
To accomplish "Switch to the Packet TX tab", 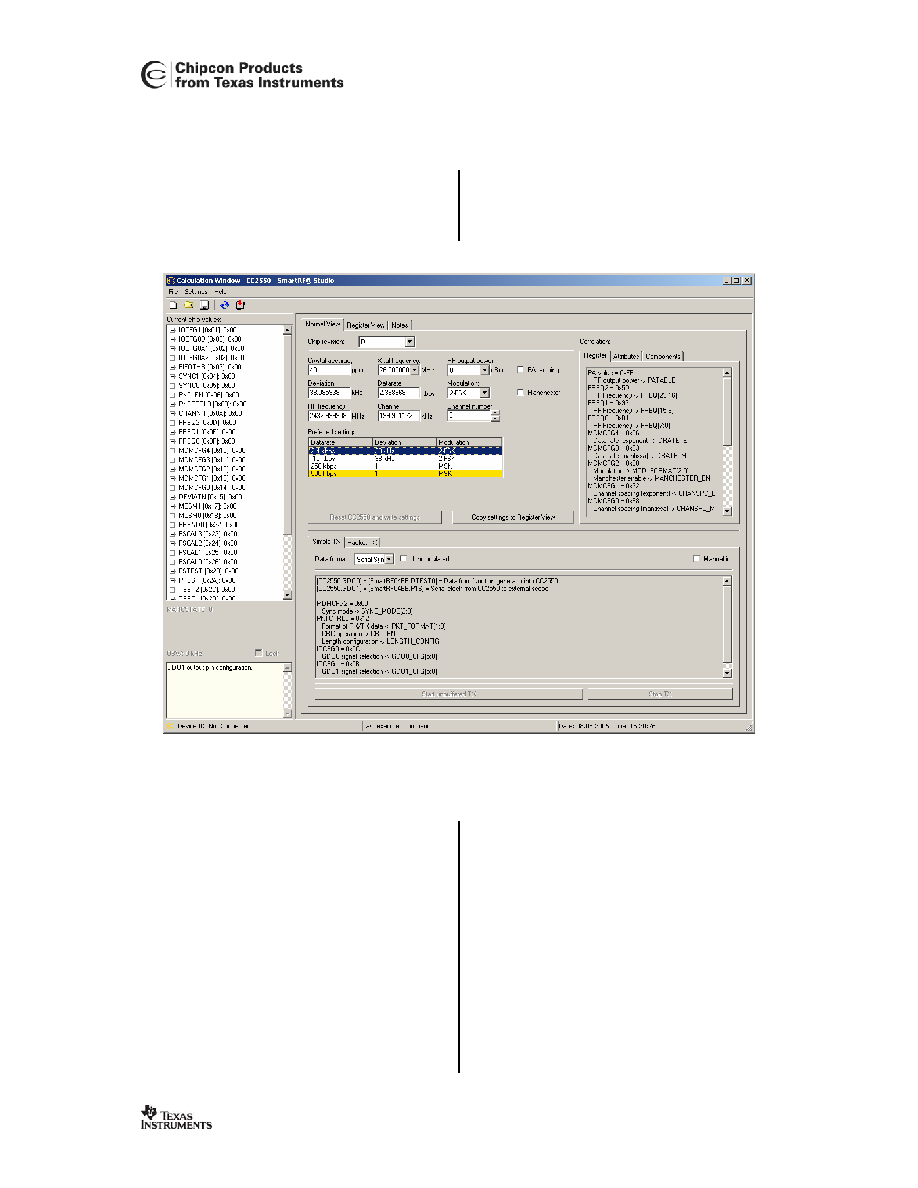I will (363, 542).
